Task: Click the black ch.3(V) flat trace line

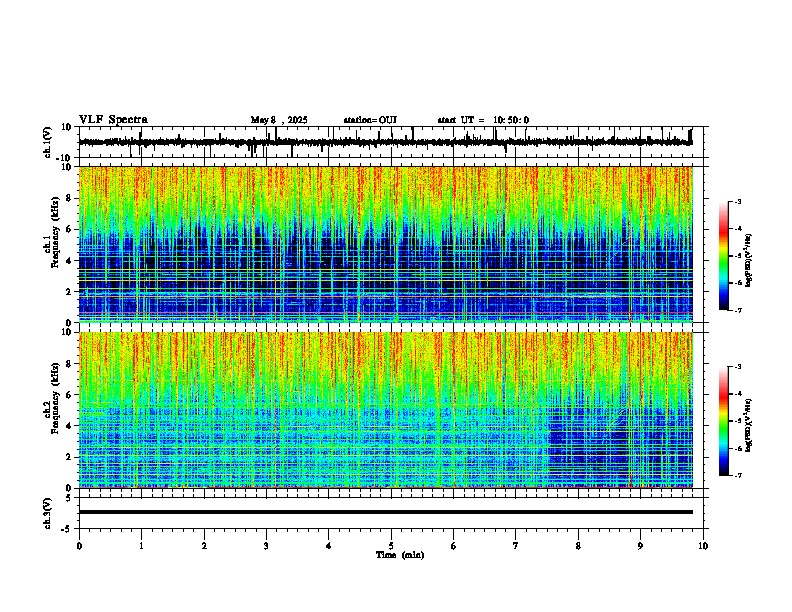Action: (x=386, y=512)
